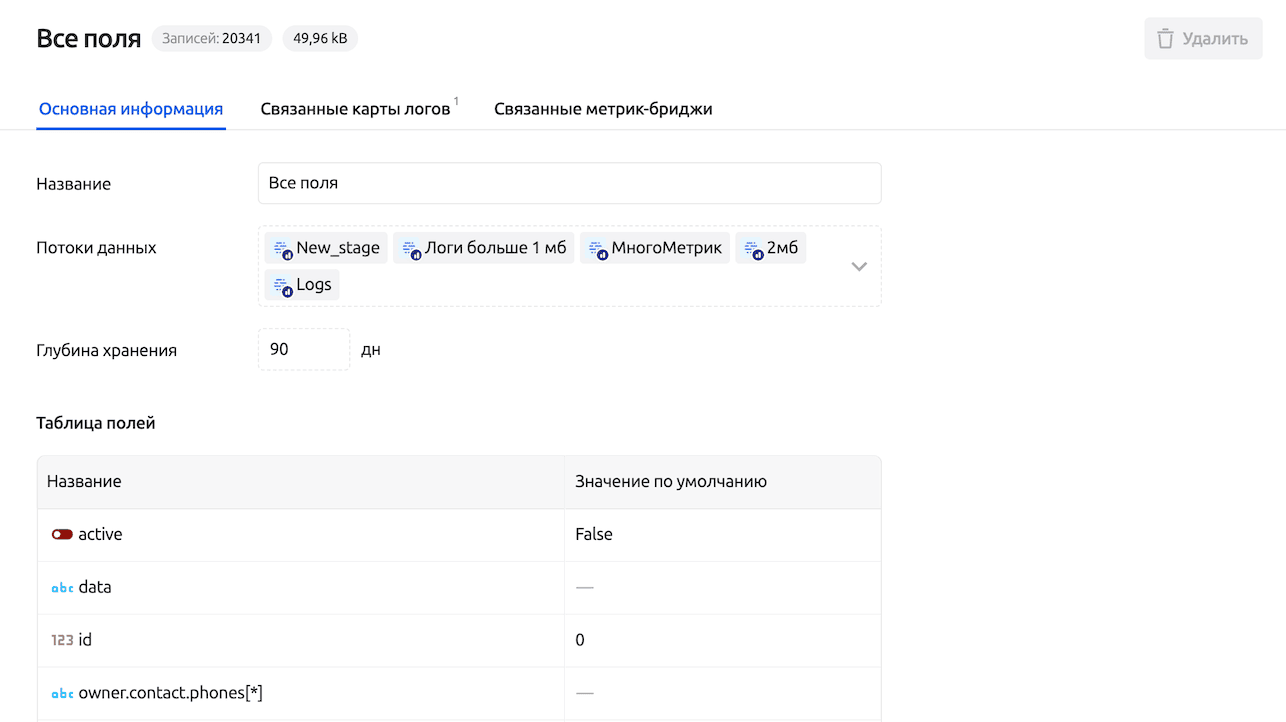
Task: Select the active field row's False value
Action: click(x=594, y=535)
